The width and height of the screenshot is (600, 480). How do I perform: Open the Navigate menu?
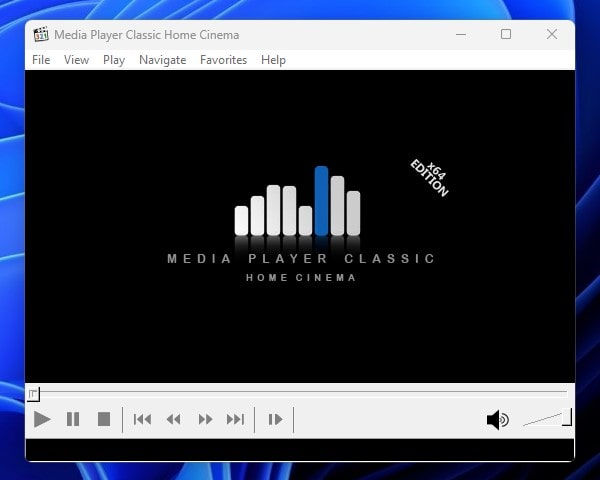click(x=163, y=60)
